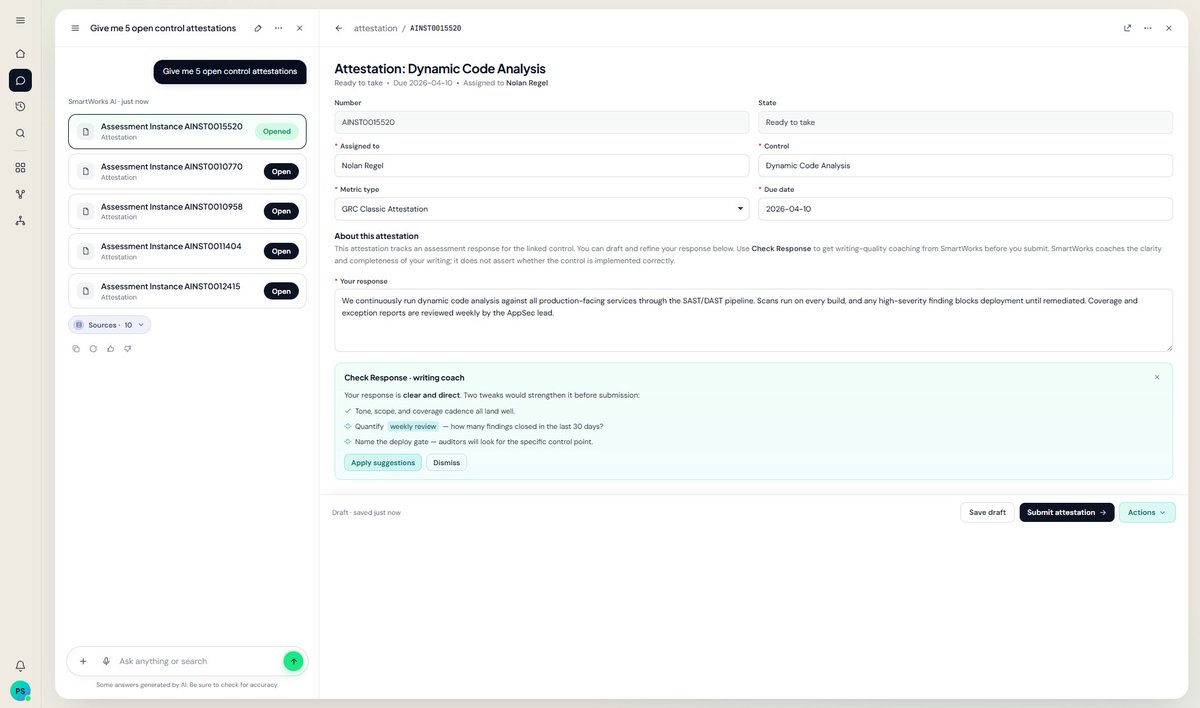Image resolution: width=1200 pixels, height=708 pixels.
Task: Click the Due date field
Action: [x=965, y=209]
